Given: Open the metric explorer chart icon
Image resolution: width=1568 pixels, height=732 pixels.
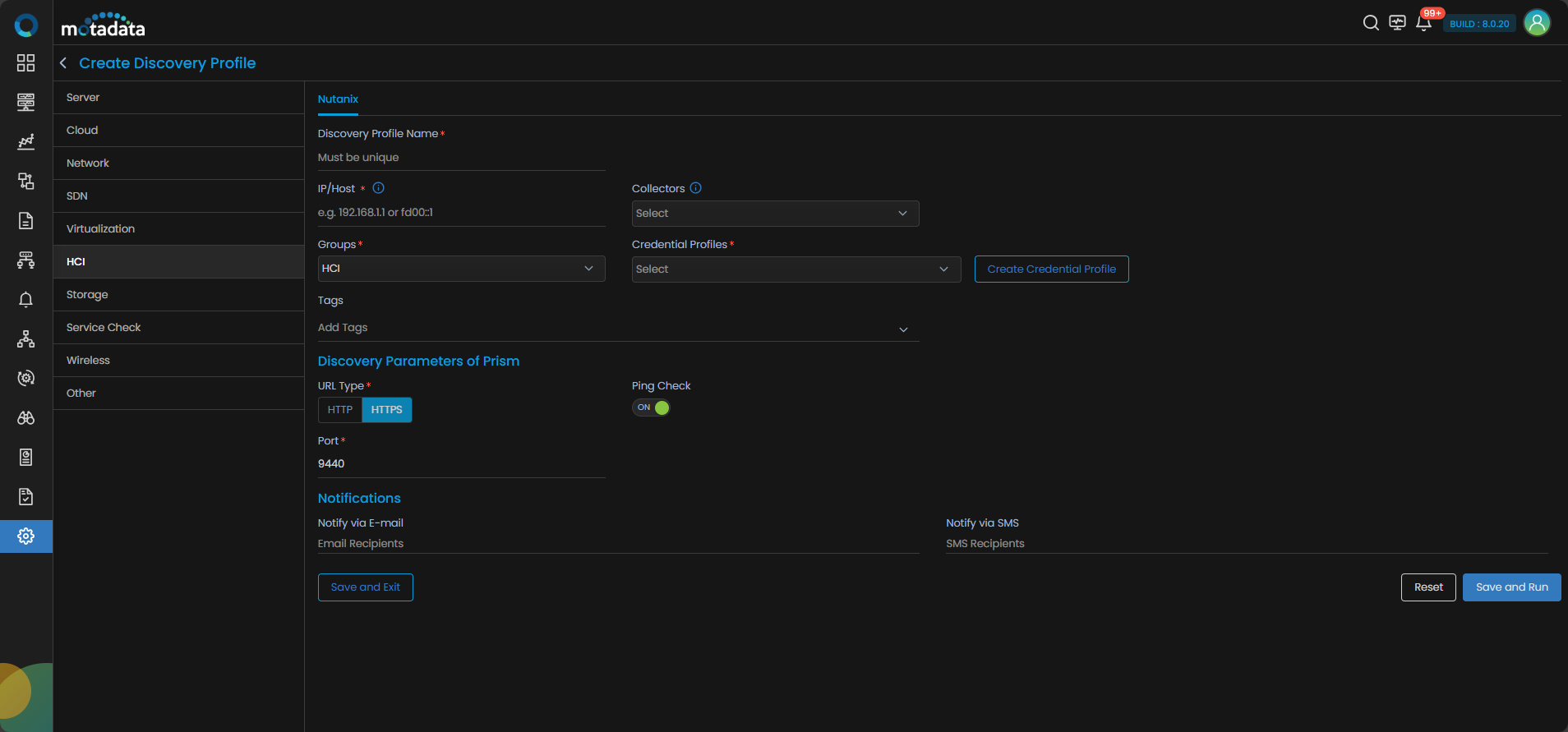Looking at the screenshot, I should (25, 141).
